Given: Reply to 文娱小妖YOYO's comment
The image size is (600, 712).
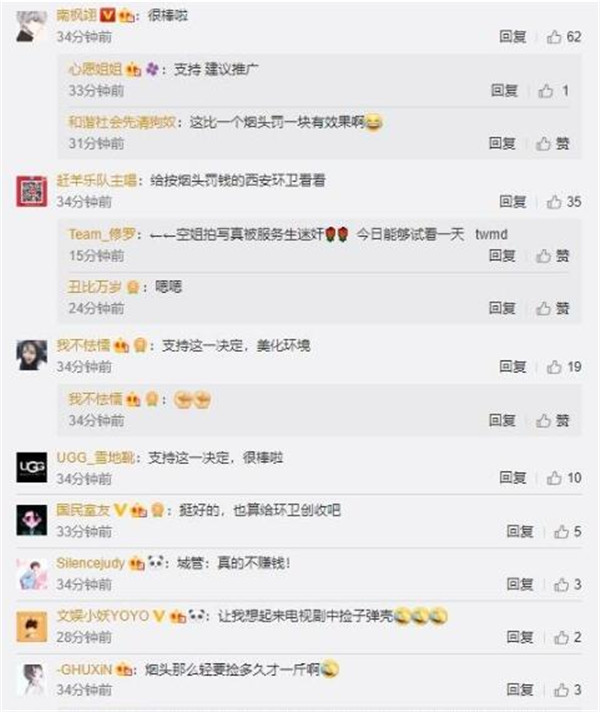Looking at the screenshot, I should (x=520, y=637).
